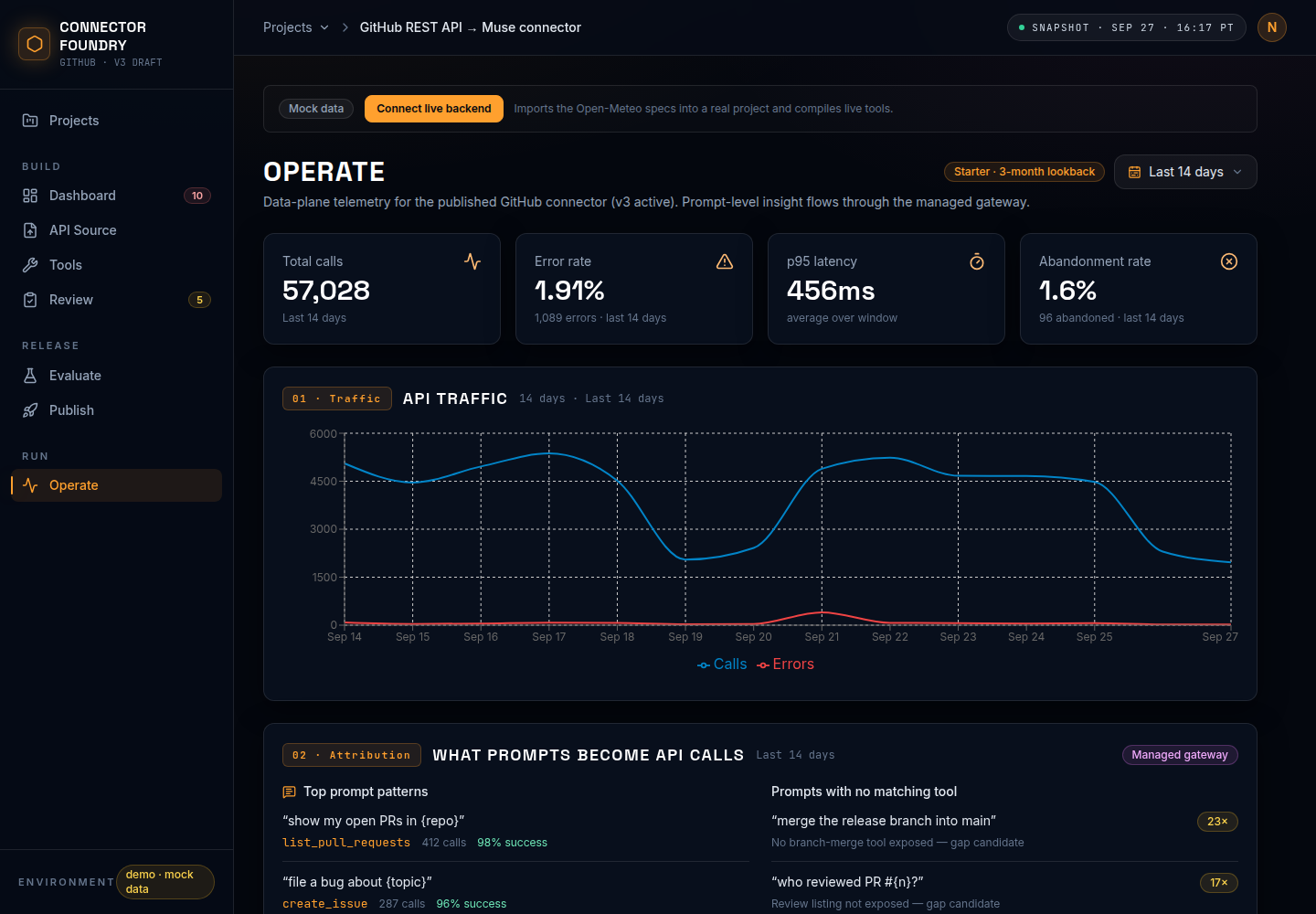Click the Sep 17 axis label
1316x914 pixels.
click(549, 637)
